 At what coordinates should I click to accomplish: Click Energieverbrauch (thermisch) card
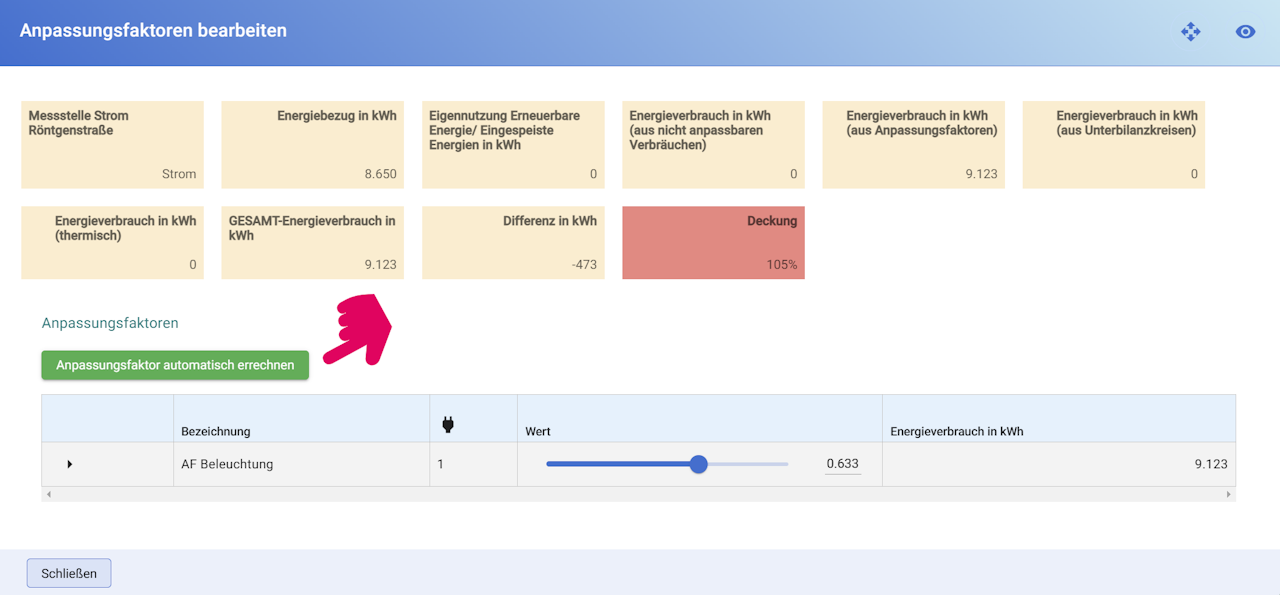coord(112,242)
